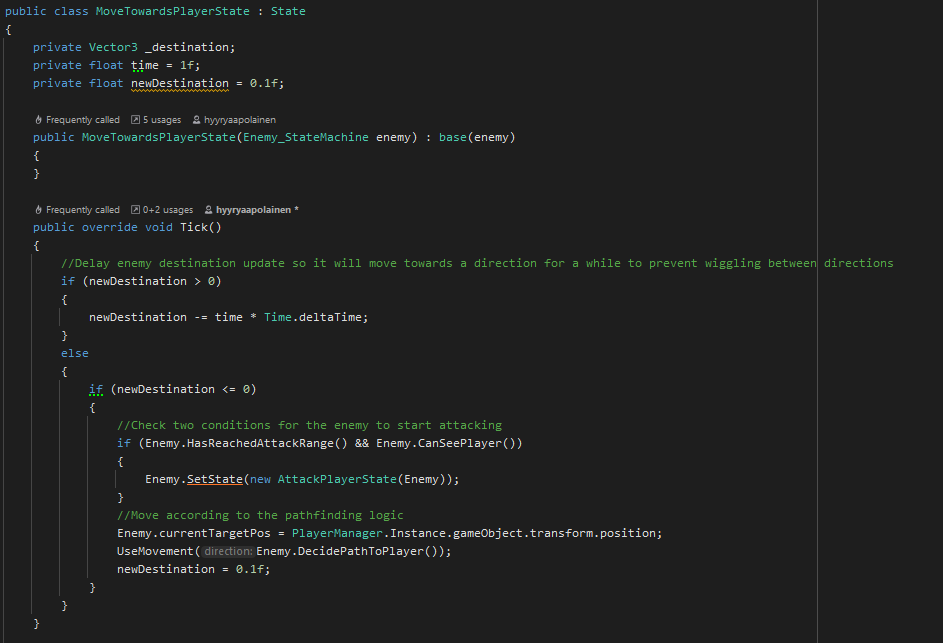Click the author icon before 'hyyryaapolainen *'
943x643 pixels.
208,210
